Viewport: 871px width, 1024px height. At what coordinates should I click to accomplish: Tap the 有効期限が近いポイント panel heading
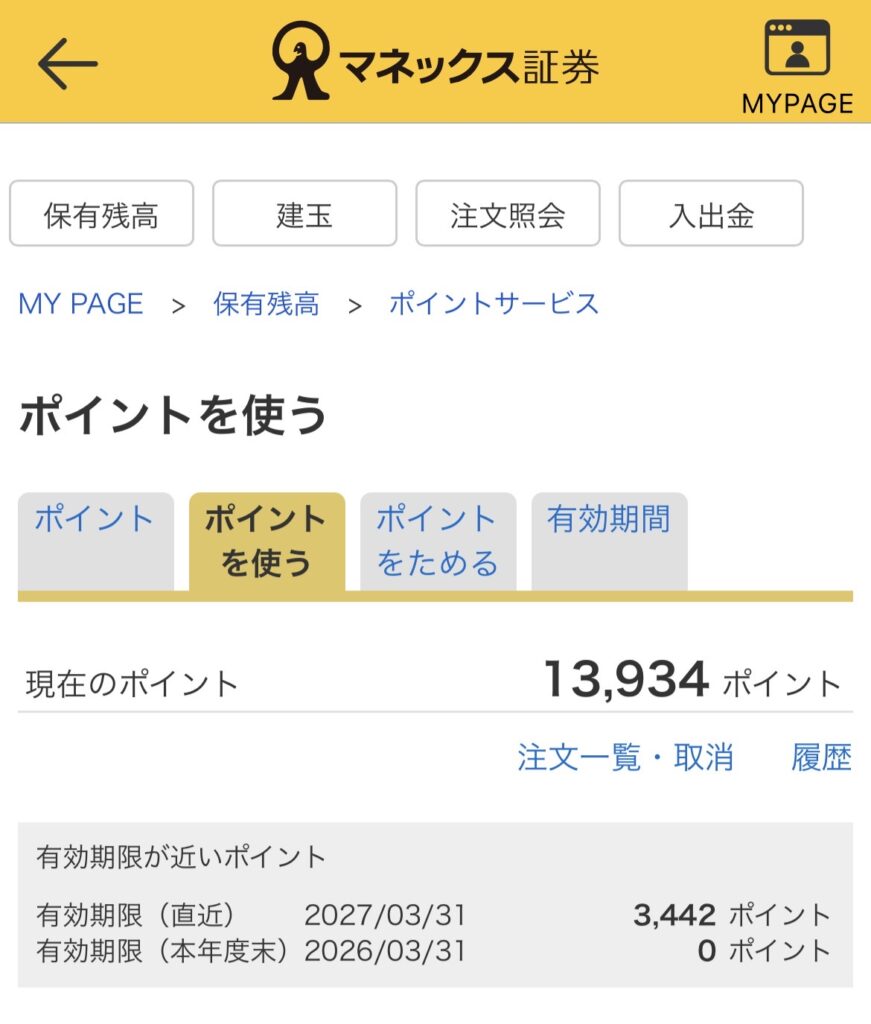click(x=181, y=857)
